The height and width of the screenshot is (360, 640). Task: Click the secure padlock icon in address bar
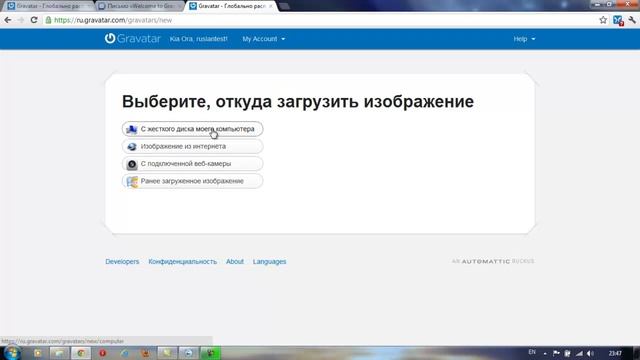point(48,20)
